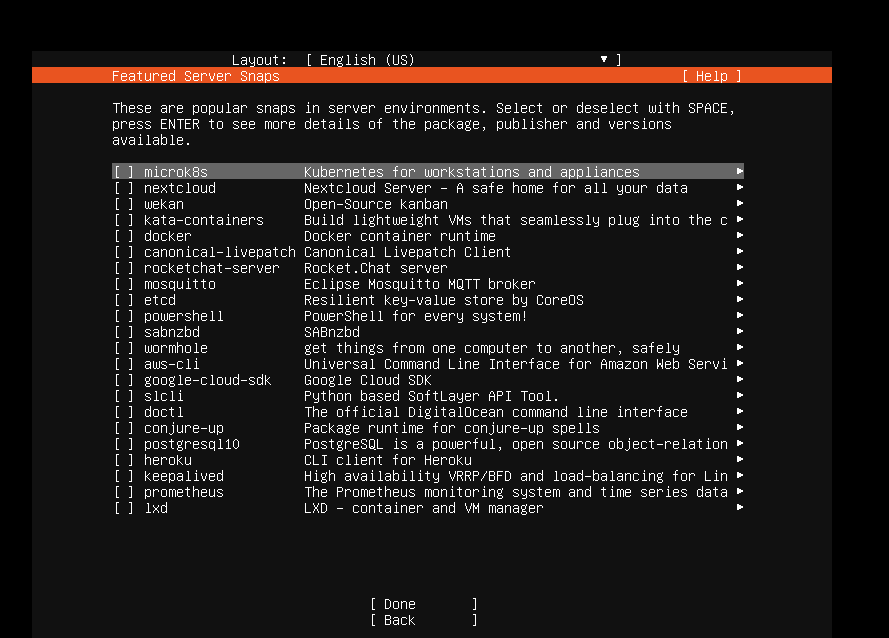Select the postgresql10 snap name
The height and width of the screenshot is (638, 889).
coord(192,444)
